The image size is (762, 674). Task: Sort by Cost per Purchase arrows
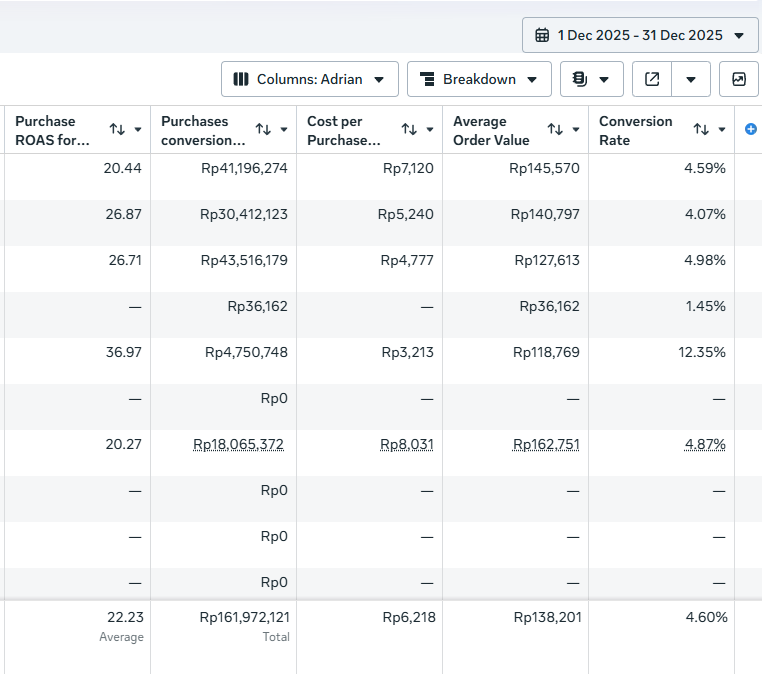tap(409, 129)
